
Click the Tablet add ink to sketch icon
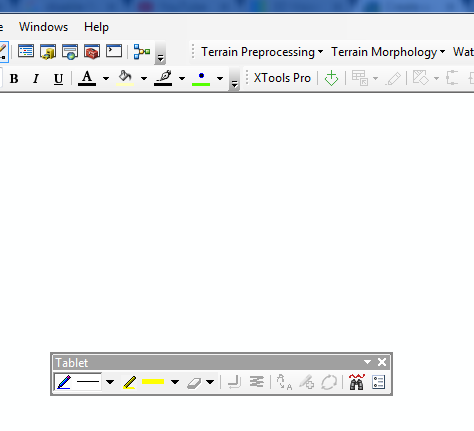(306, 382)
